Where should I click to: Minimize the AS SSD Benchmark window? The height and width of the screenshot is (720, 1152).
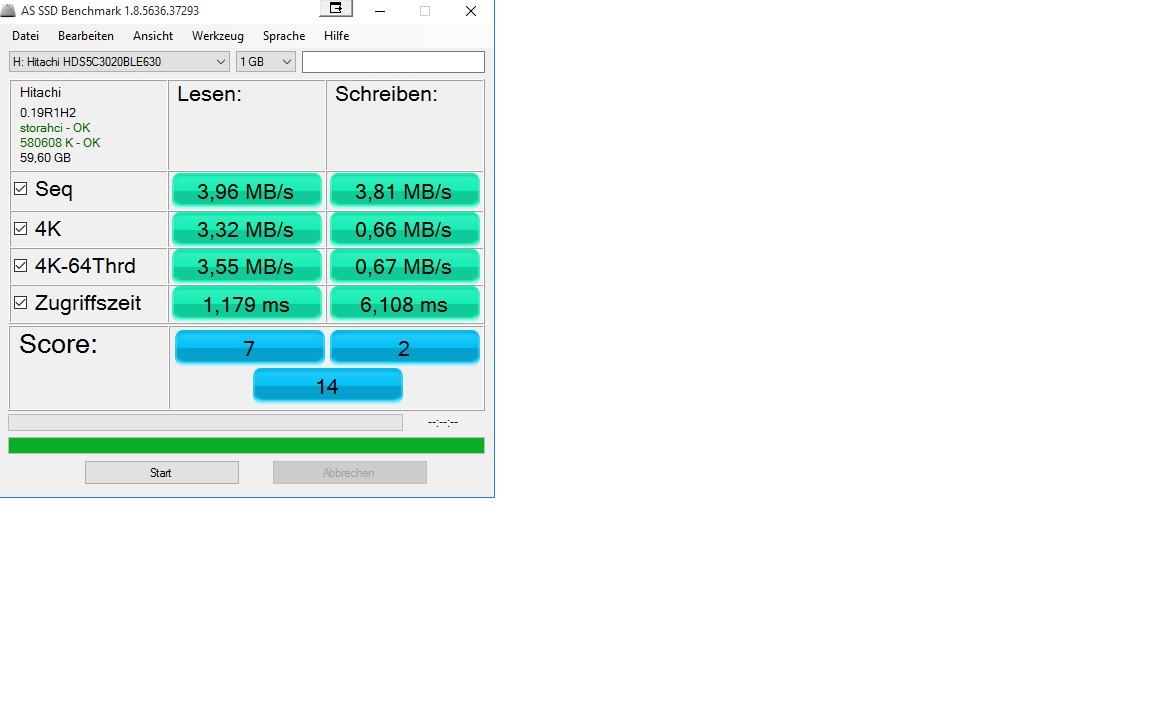pos(380,11)
